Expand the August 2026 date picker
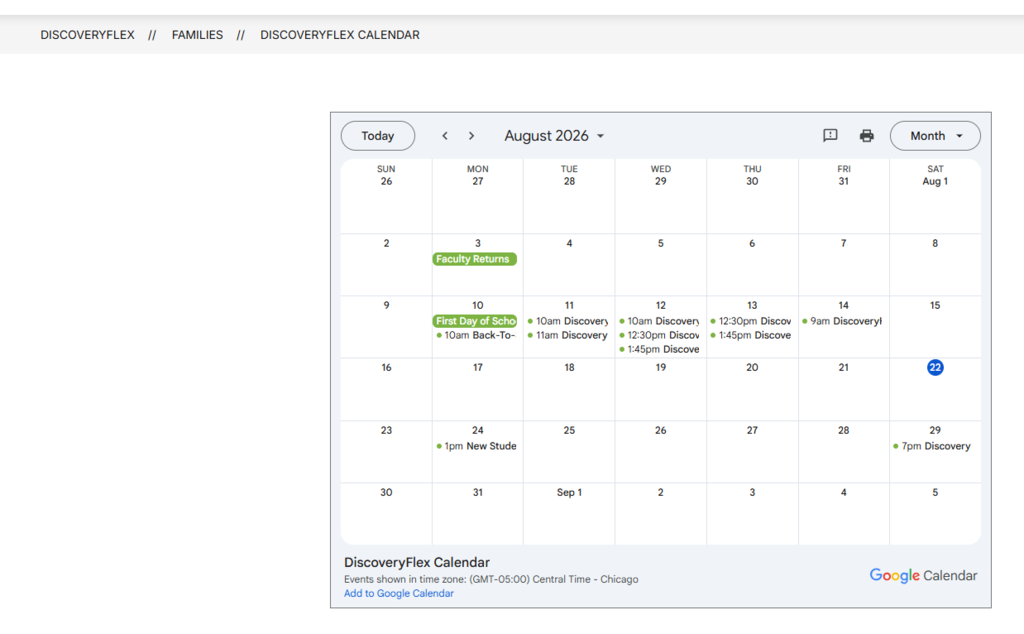 pyautogui.click(x=554, y=136)
